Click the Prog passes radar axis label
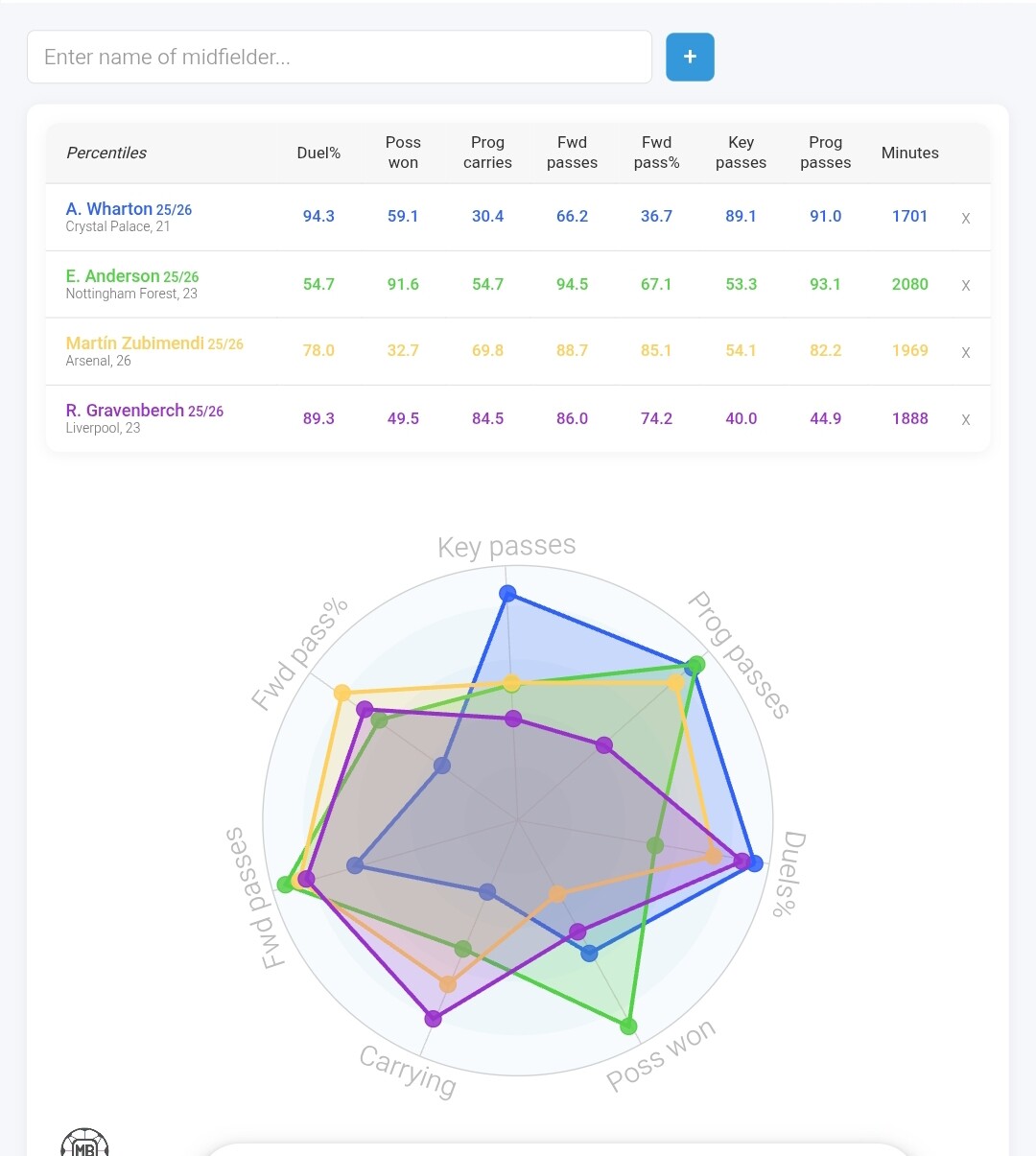This screenshot has height=1156, width=1036. click(739, 655)
